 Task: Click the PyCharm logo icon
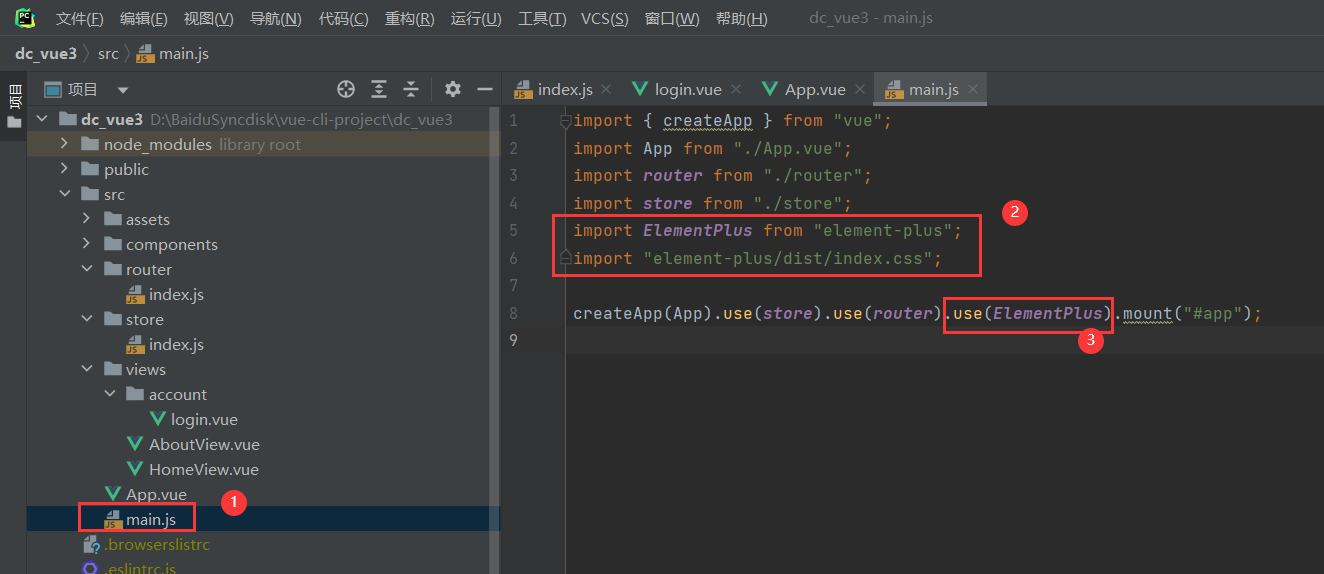click(25, 18)
